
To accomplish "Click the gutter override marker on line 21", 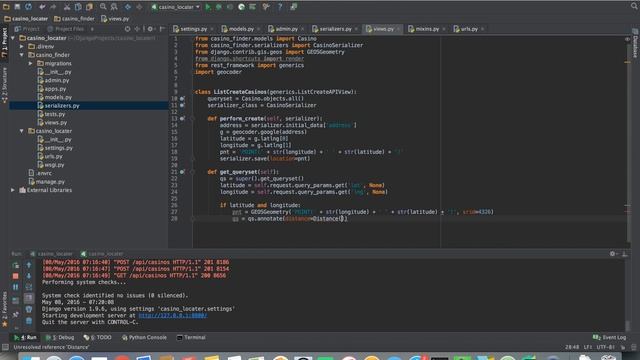I will coord(182,172).
